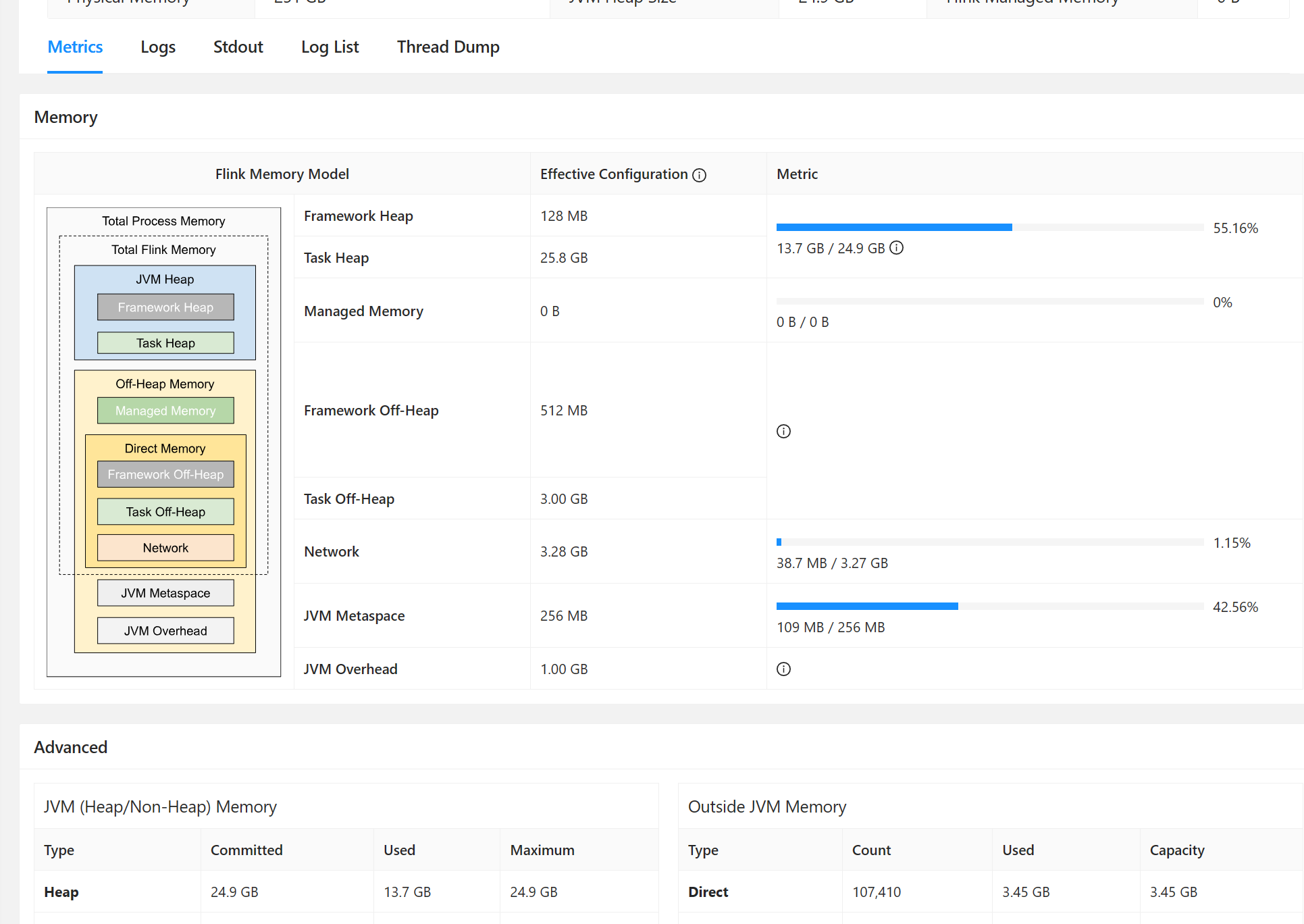Open the Stdout tab

coord(238,47)
